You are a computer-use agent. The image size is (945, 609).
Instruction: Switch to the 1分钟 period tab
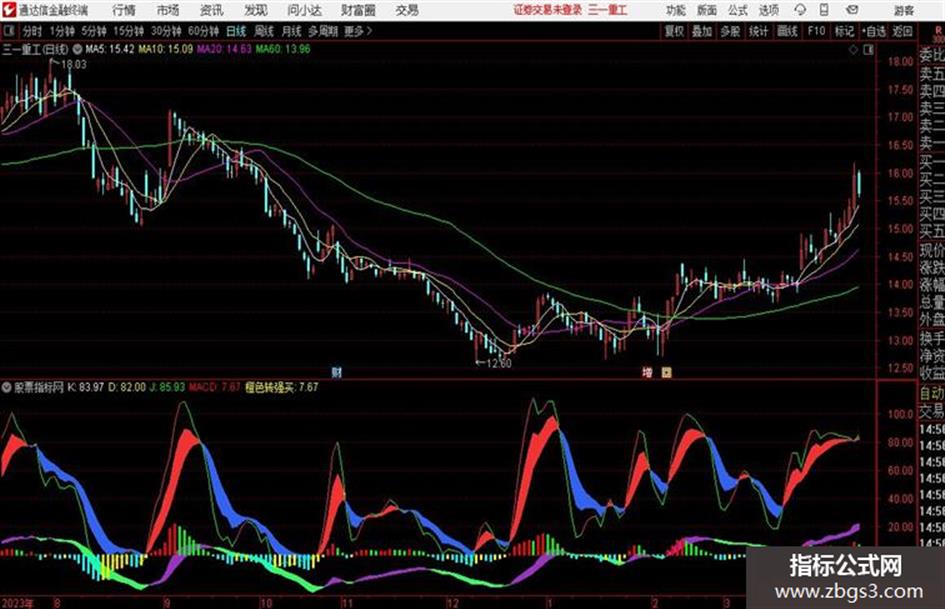pos(62,31)
